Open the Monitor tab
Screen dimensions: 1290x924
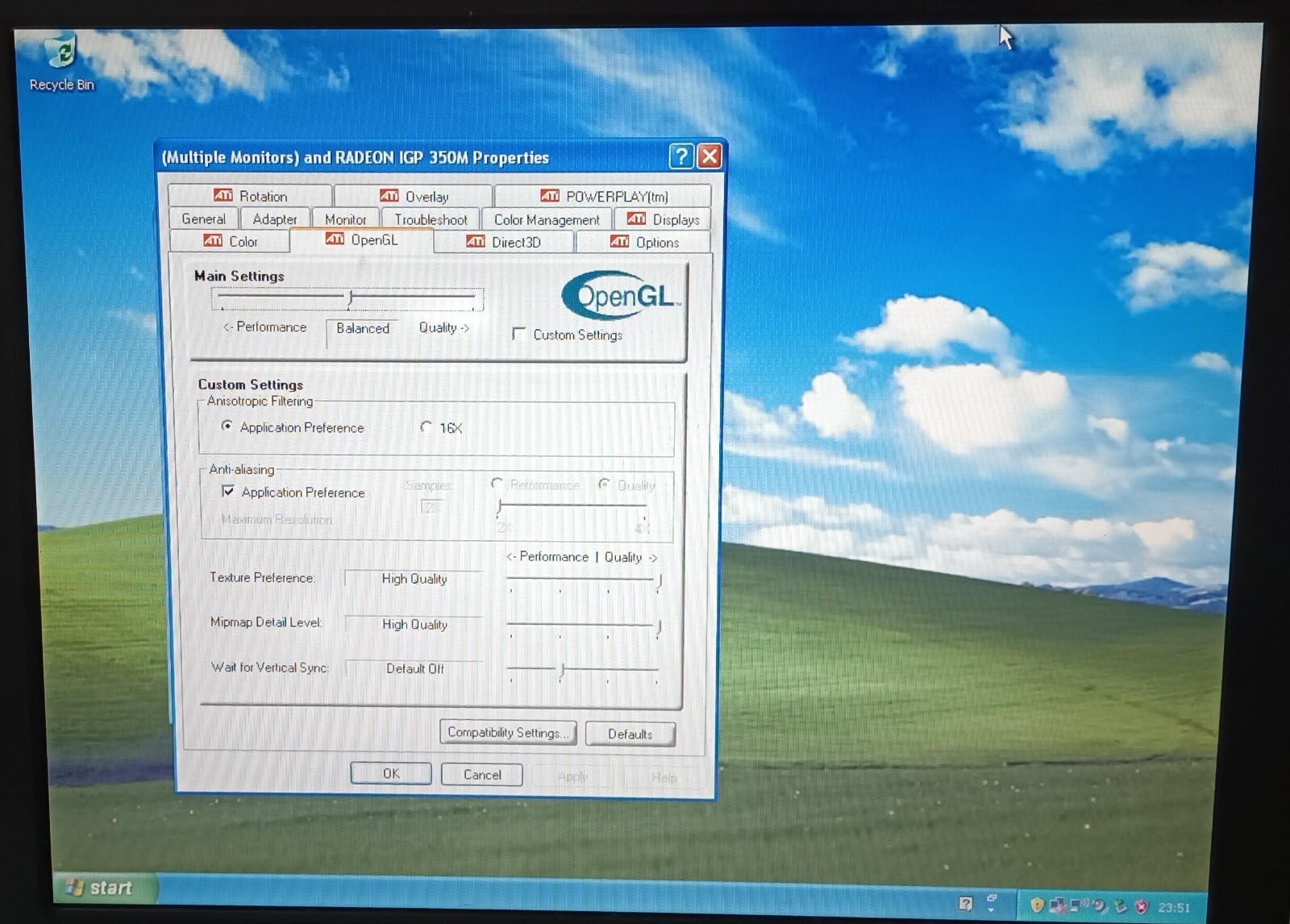coord(345,219)
